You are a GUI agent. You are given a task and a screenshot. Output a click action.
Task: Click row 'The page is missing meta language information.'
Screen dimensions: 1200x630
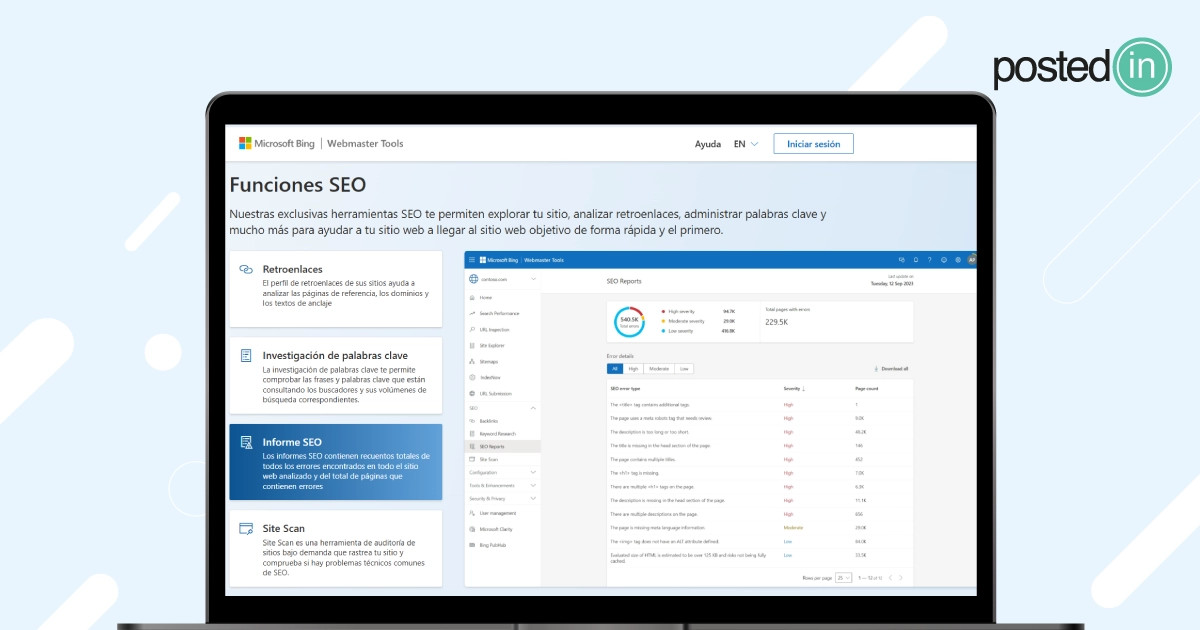coord(760,527)
